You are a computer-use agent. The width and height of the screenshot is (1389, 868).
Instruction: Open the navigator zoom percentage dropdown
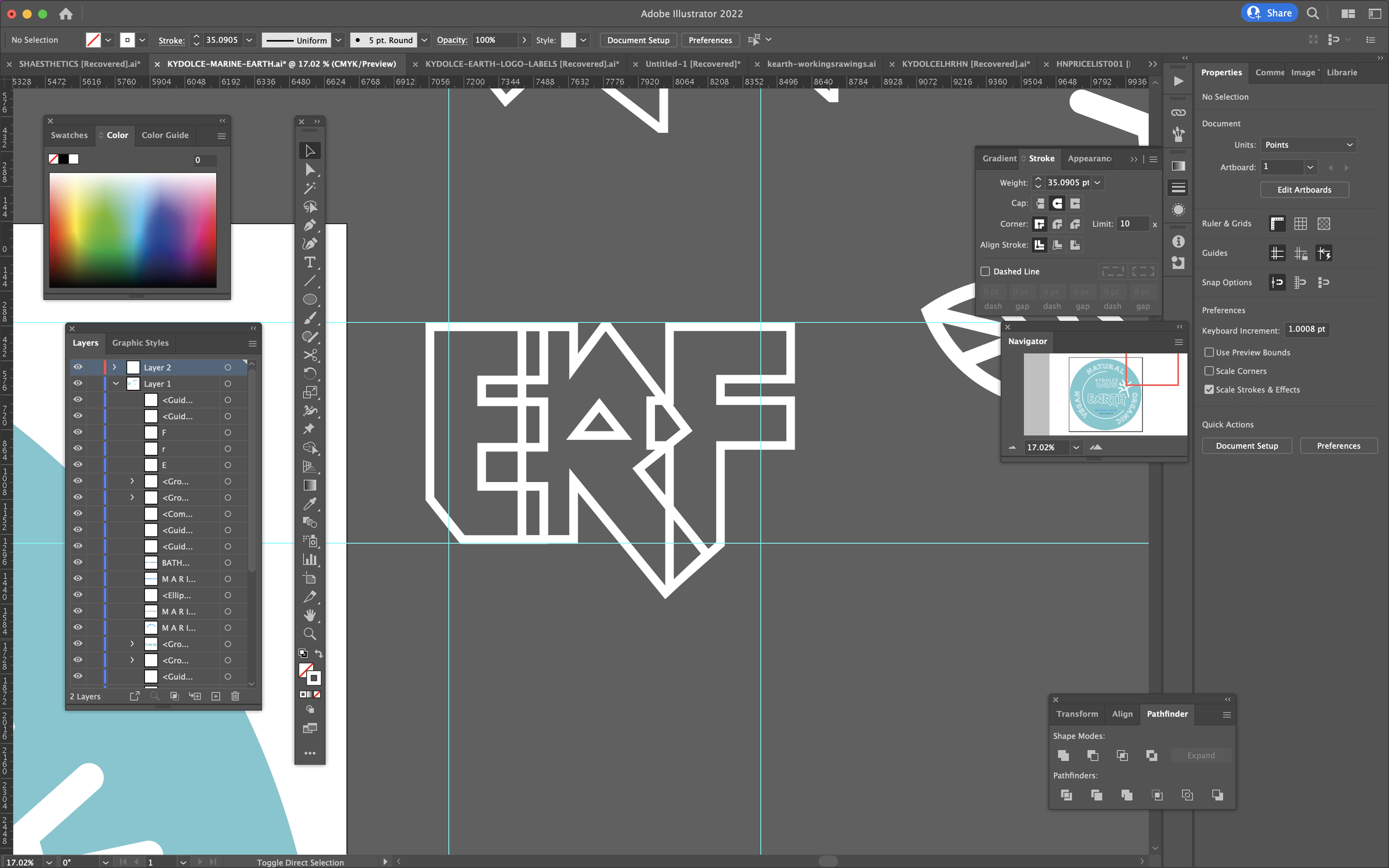click(x=1076, y=447)
